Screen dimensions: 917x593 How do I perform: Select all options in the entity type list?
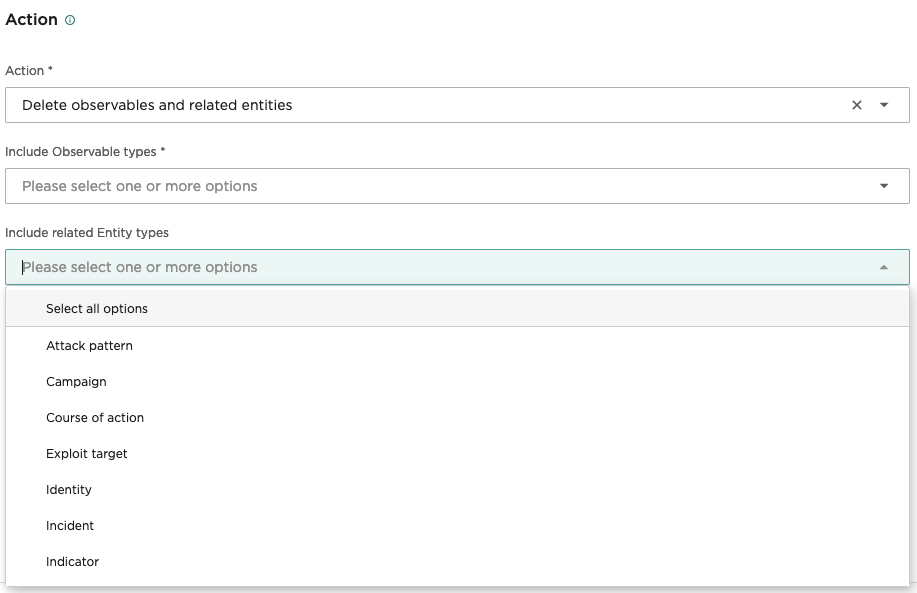click(96, 309)
